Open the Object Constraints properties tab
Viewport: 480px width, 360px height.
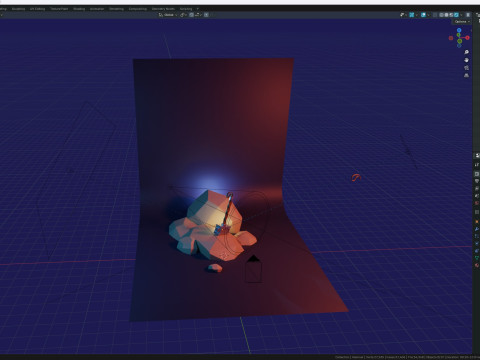477,251
